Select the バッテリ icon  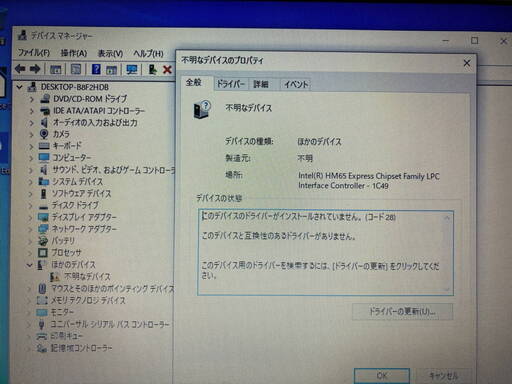click(43, 241)
